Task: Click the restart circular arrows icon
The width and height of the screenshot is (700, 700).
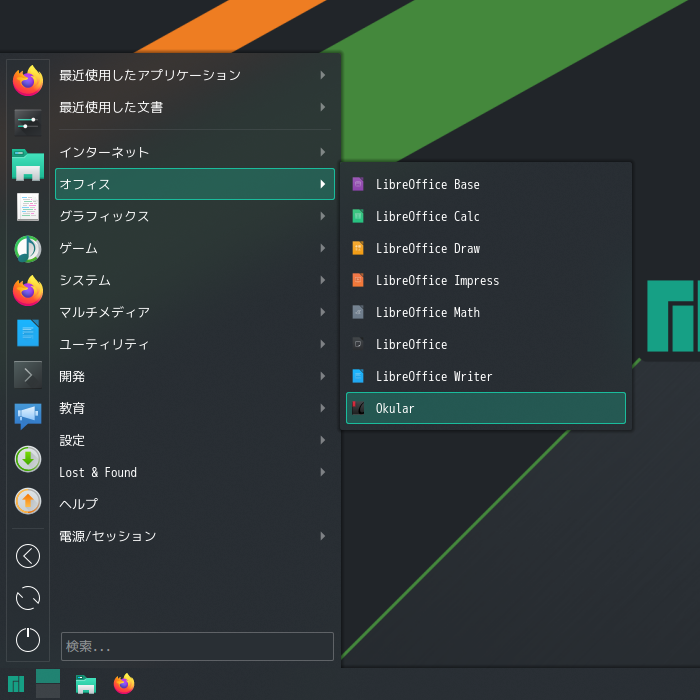Action: tap(28, 598)
